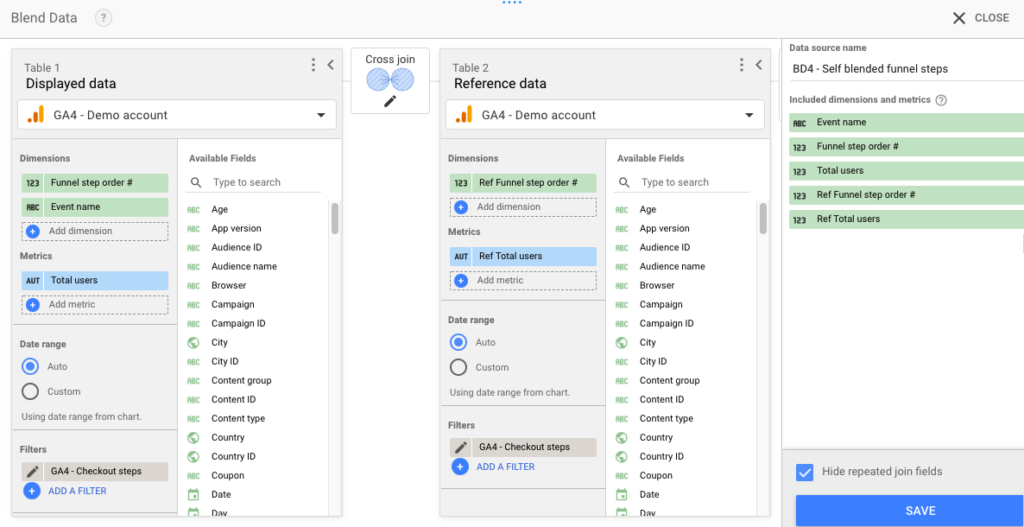Close the Blend Data panel
The image size is (1024, 527).
[980, 18]
